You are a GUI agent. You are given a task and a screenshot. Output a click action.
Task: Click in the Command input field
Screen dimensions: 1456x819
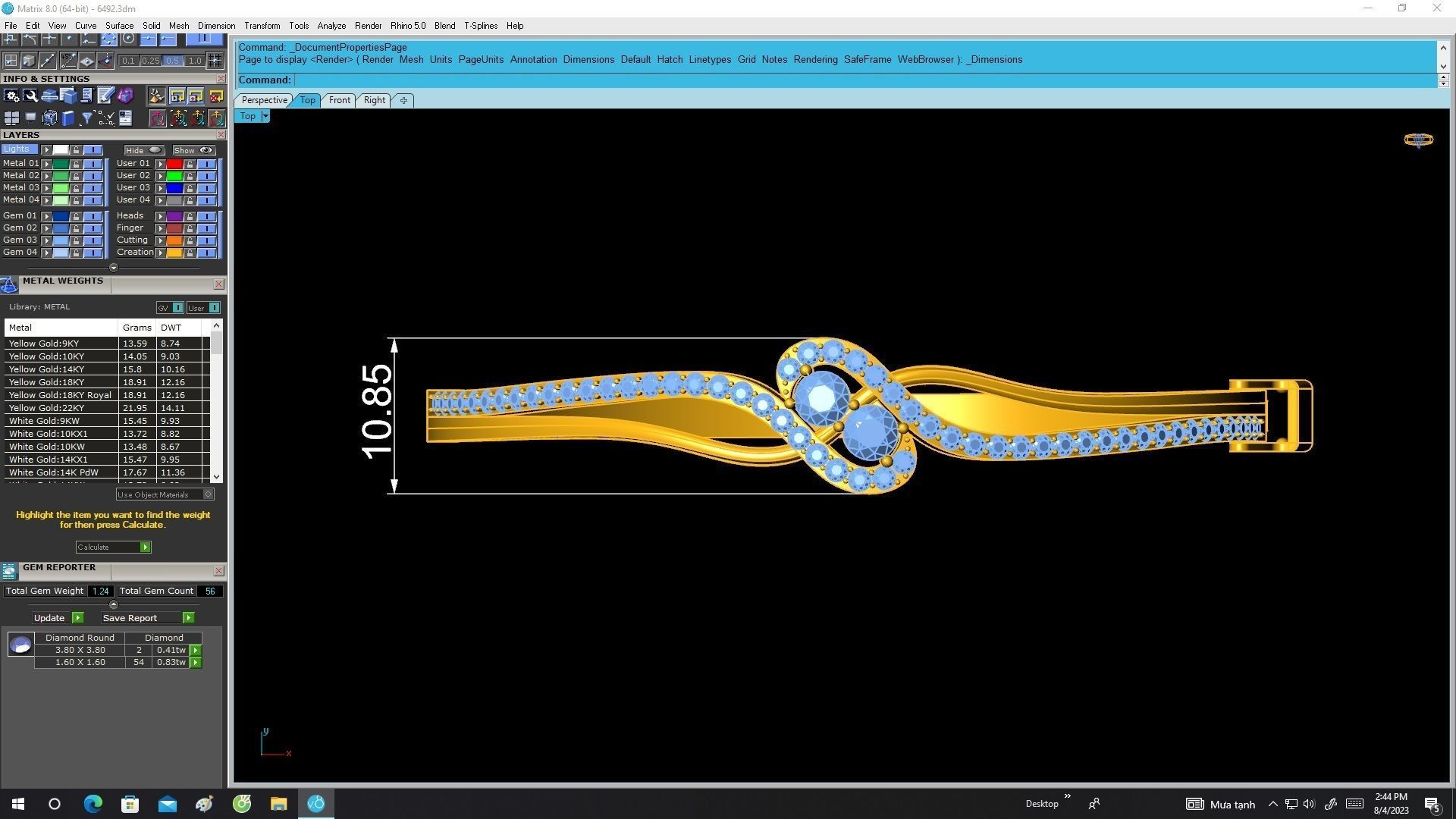pyautogui.click(x=864, y=80)
